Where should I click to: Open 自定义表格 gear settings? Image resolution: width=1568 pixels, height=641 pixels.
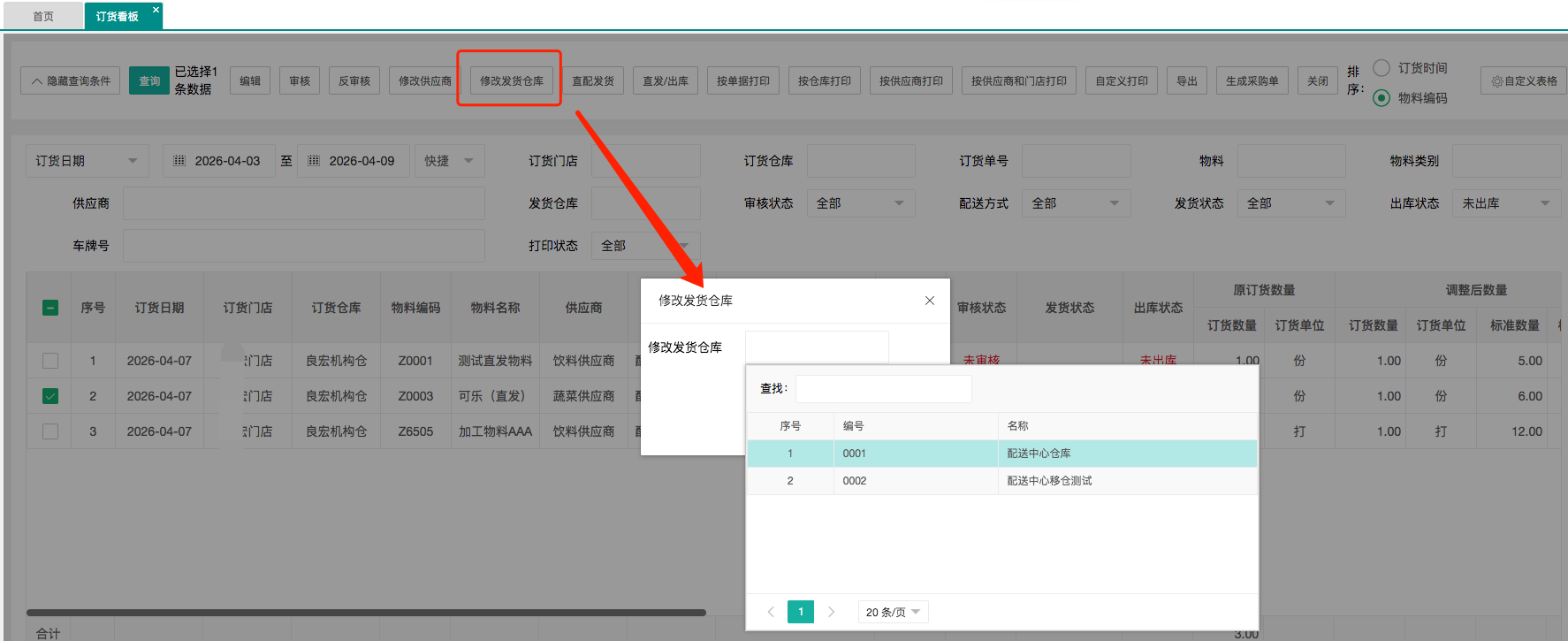click(1525, 81)
